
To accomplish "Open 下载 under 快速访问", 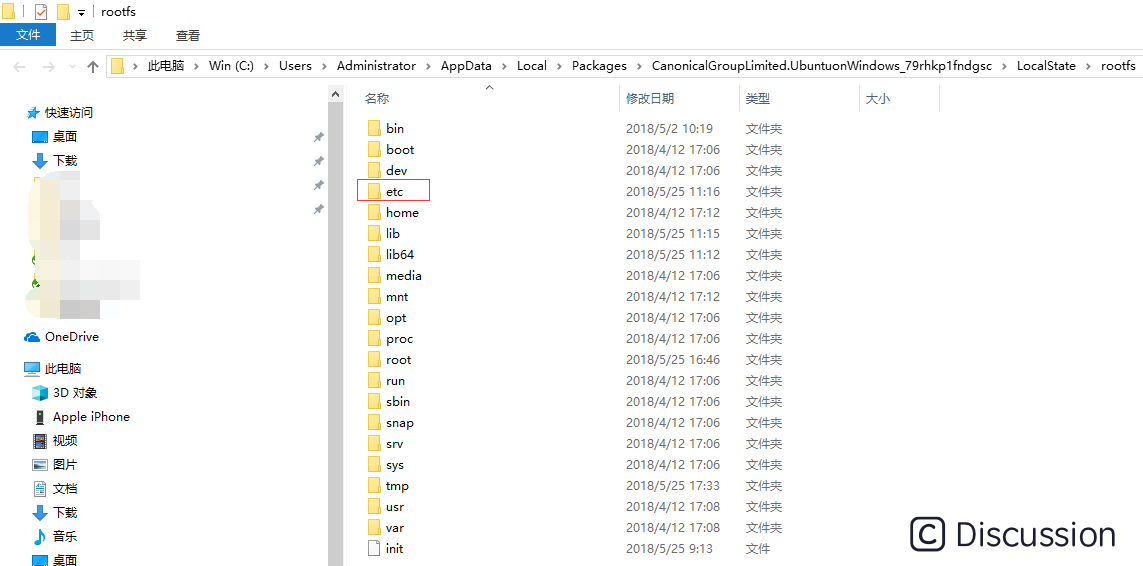I will (65, 160).
